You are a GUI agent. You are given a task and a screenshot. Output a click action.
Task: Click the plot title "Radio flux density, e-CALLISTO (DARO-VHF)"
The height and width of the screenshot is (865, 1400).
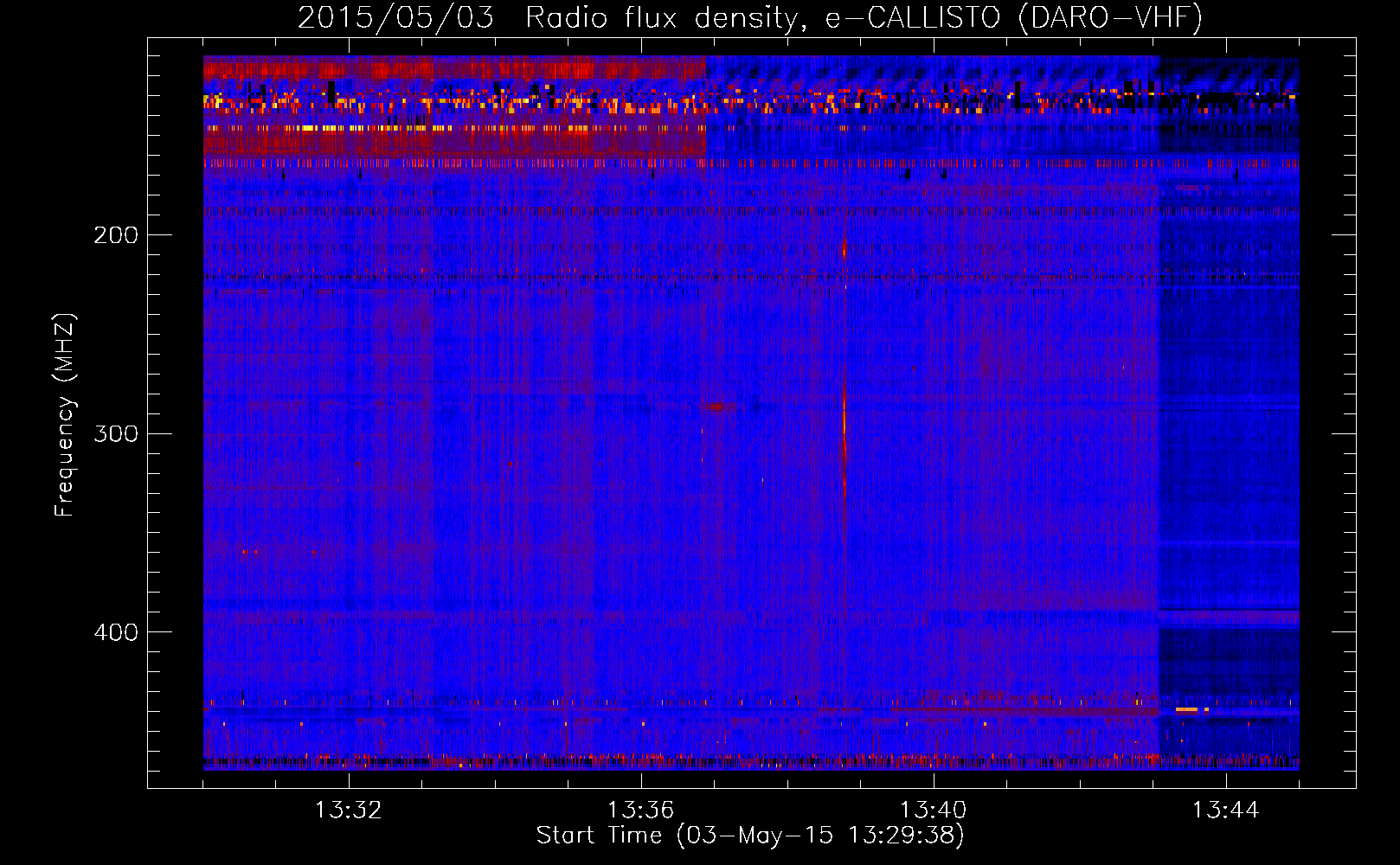[x=864, y=17]
